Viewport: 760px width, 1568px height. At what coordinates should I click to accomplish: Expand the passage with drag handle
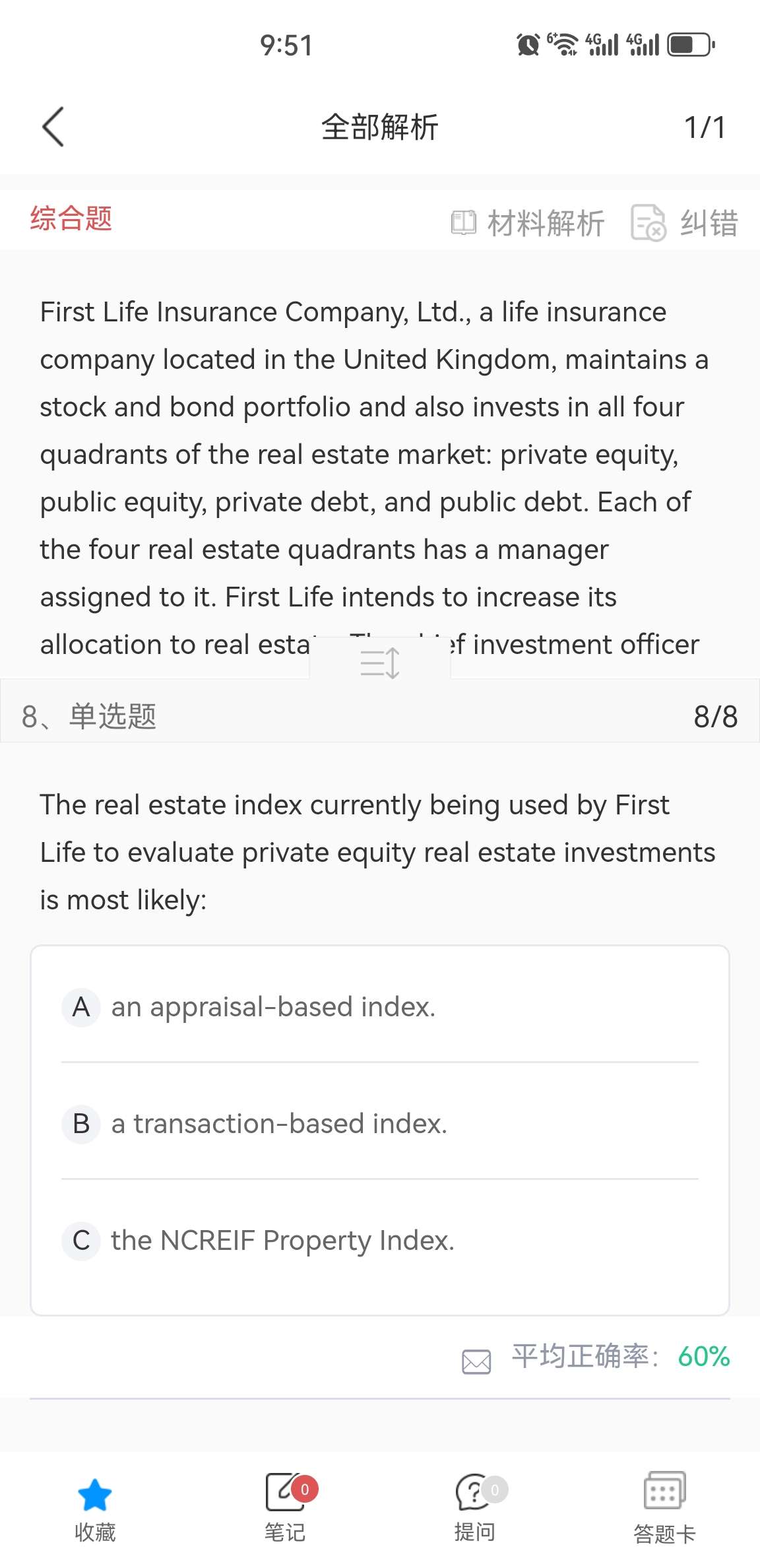[x=380, y=663]
